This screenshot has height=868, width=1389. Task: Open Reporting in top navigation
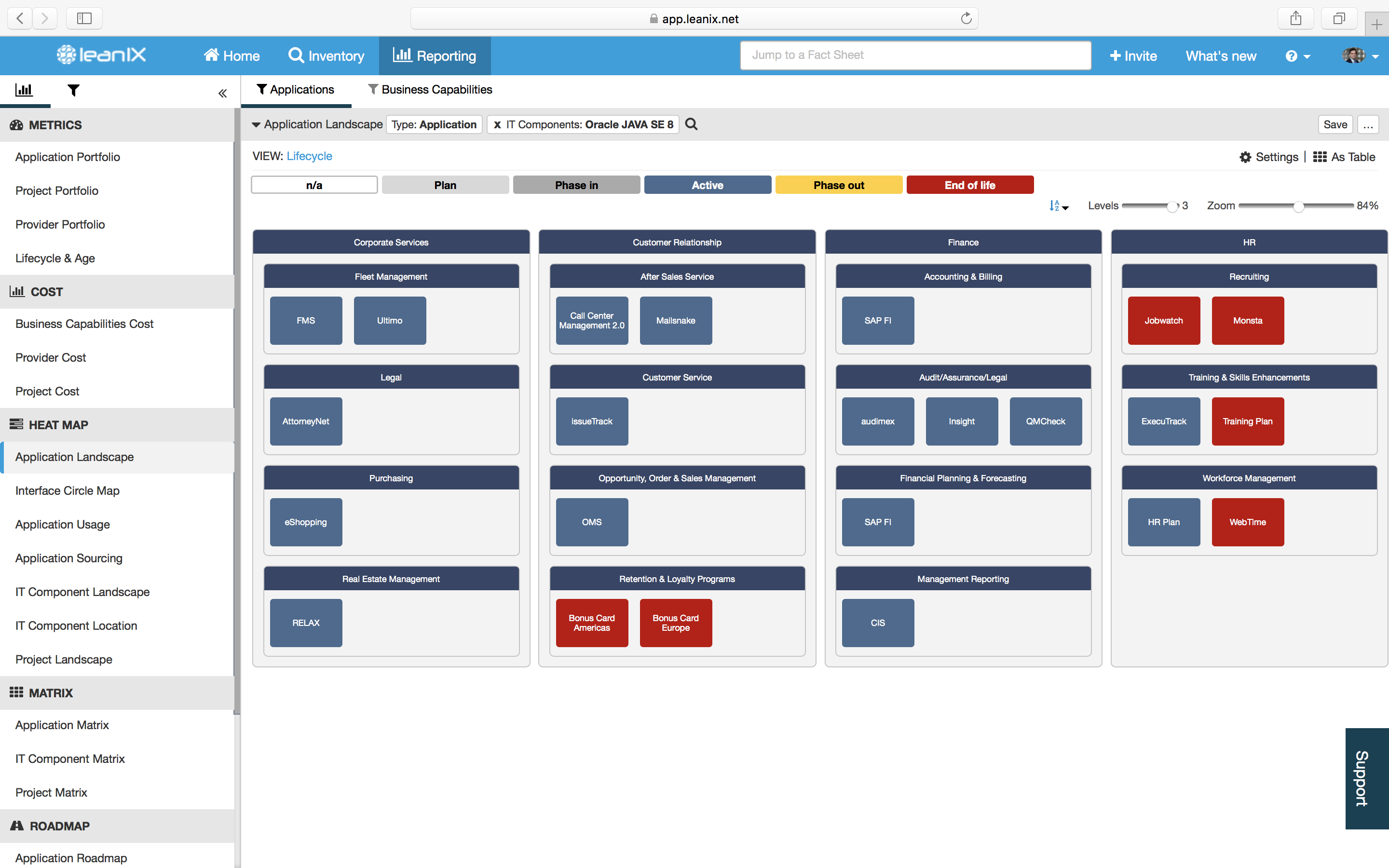click(435, 55)
